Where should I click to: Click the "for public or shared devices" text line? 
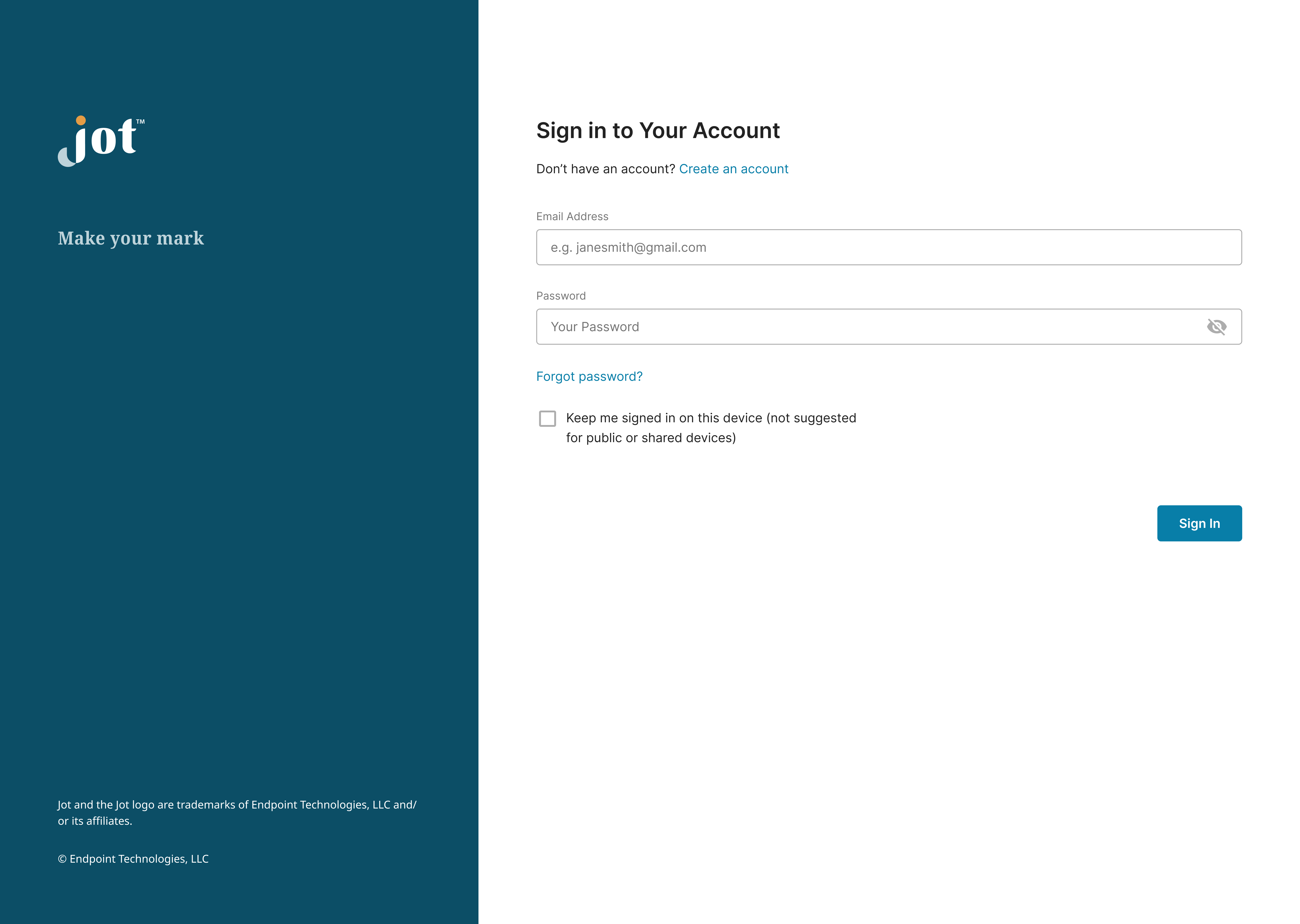tap(651, 438)
